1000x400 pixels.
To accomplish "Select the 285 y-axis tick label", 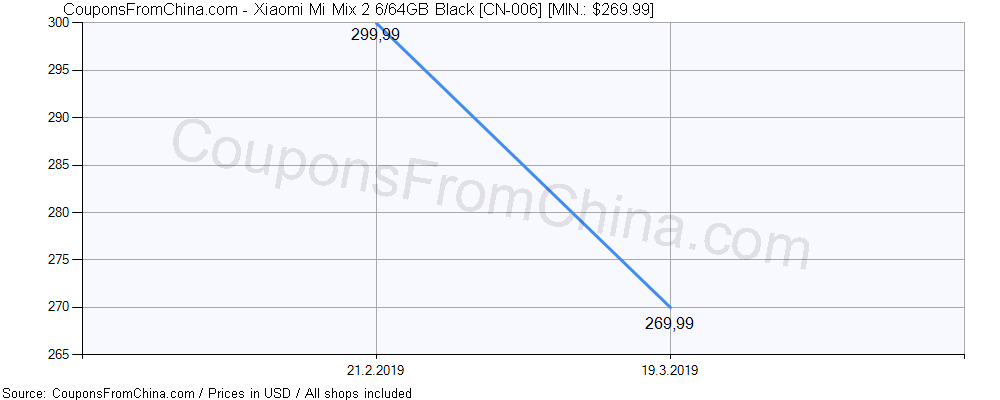I will (x=68, y=165).
